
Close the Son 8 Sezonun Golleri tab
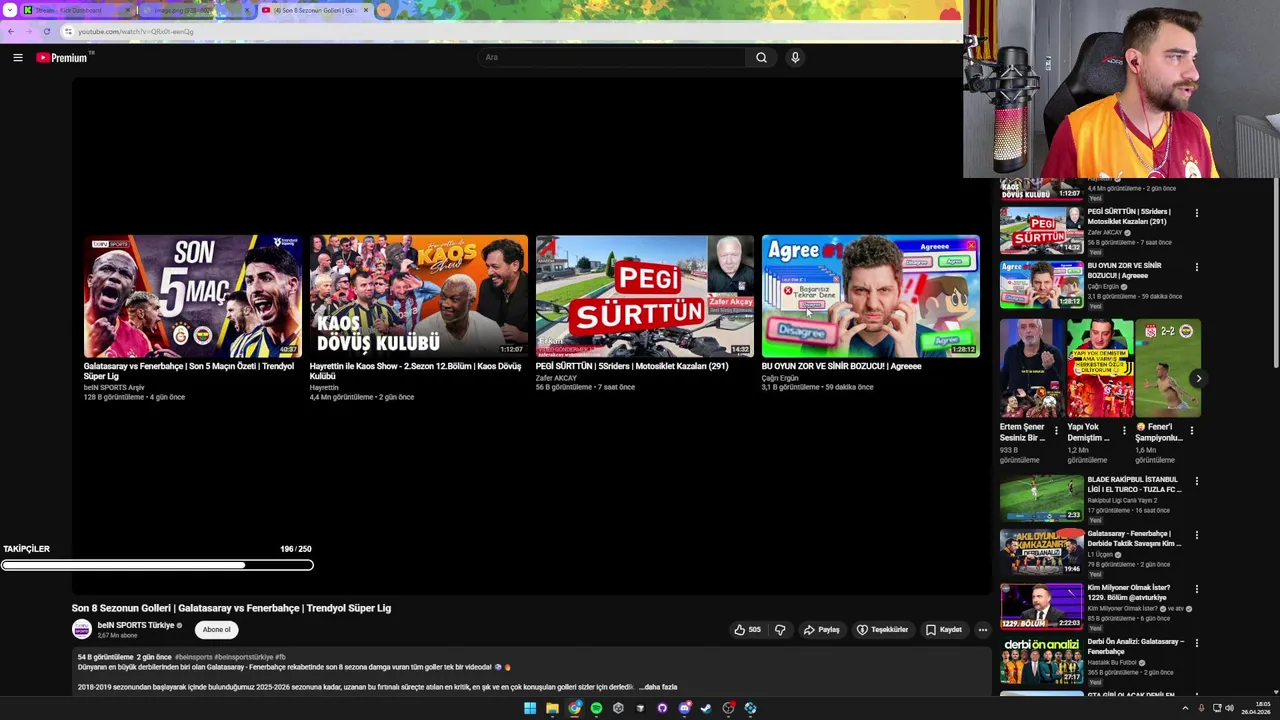click(365, 10)
